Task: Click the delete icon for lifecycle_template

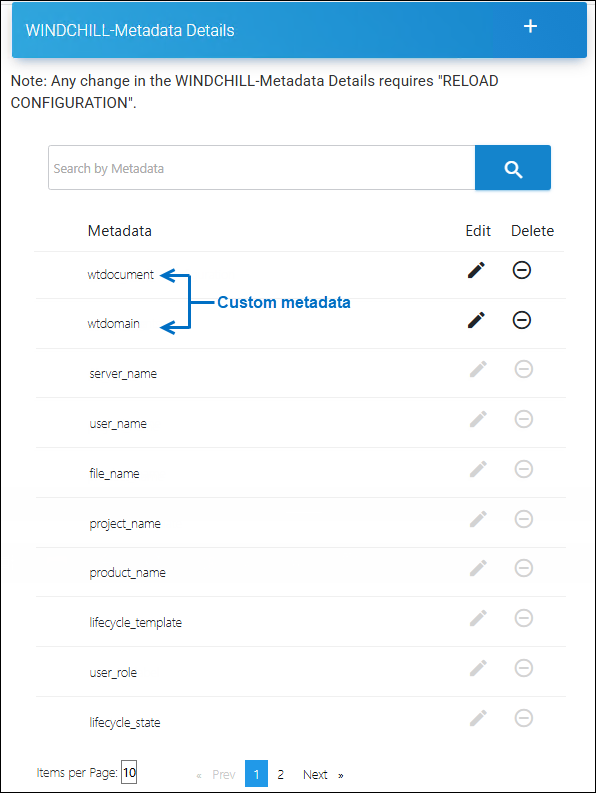Action: coord(524,618)
